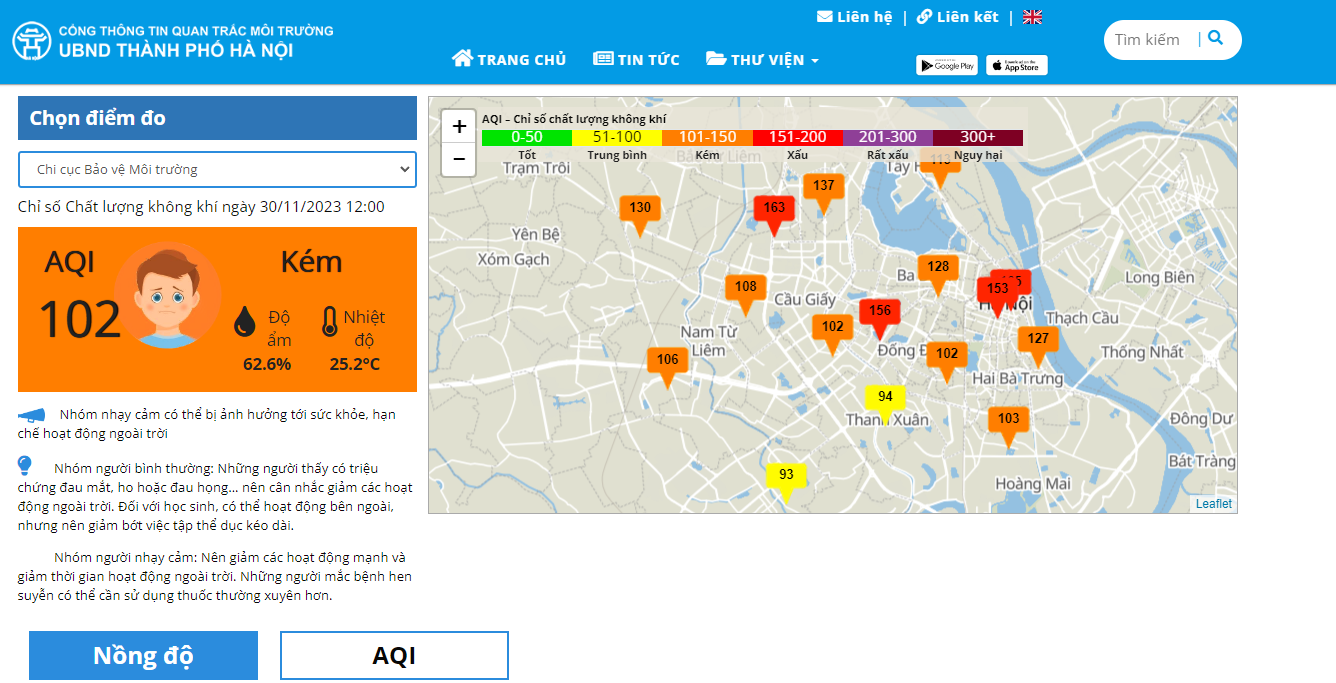Click the orange 130 AQI station marker
Viewport: 1336px width, 683px height.
pyautogui.click(x=640, y=209)
